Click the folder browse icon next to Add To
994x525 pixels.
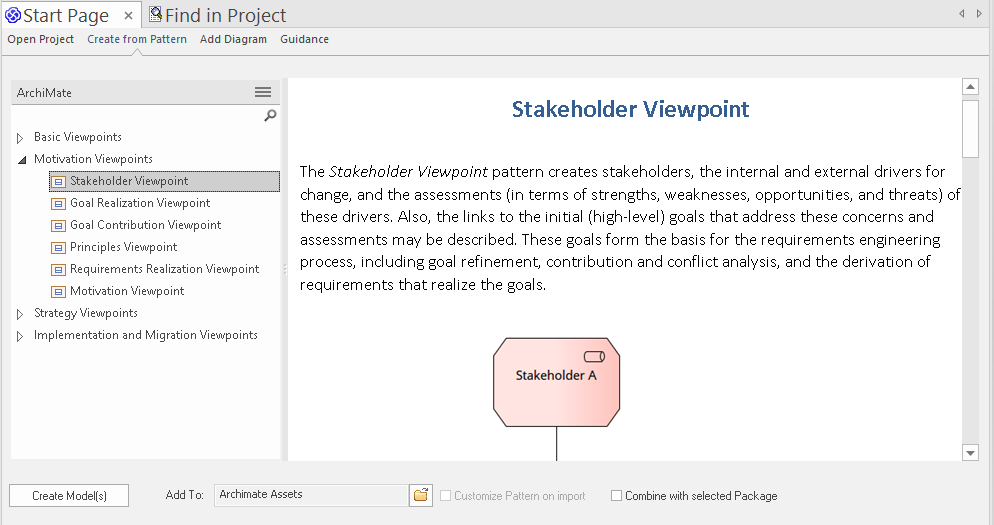(421, 495)
